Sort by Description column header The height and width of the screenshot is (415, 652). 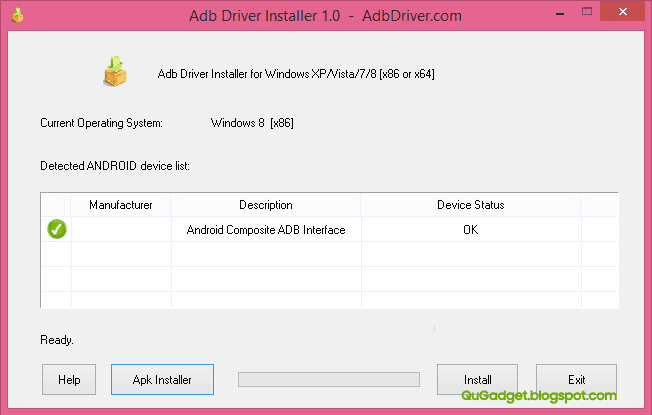click(266, 205)
